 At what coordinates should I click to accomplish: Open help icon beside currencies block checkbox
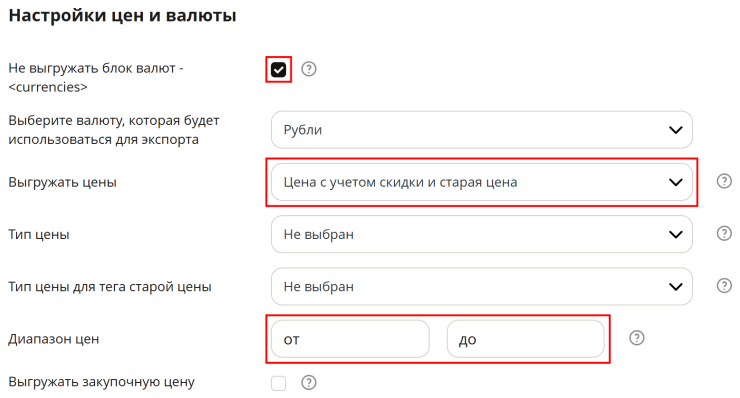pyautogui.click(x=309, y=69)
